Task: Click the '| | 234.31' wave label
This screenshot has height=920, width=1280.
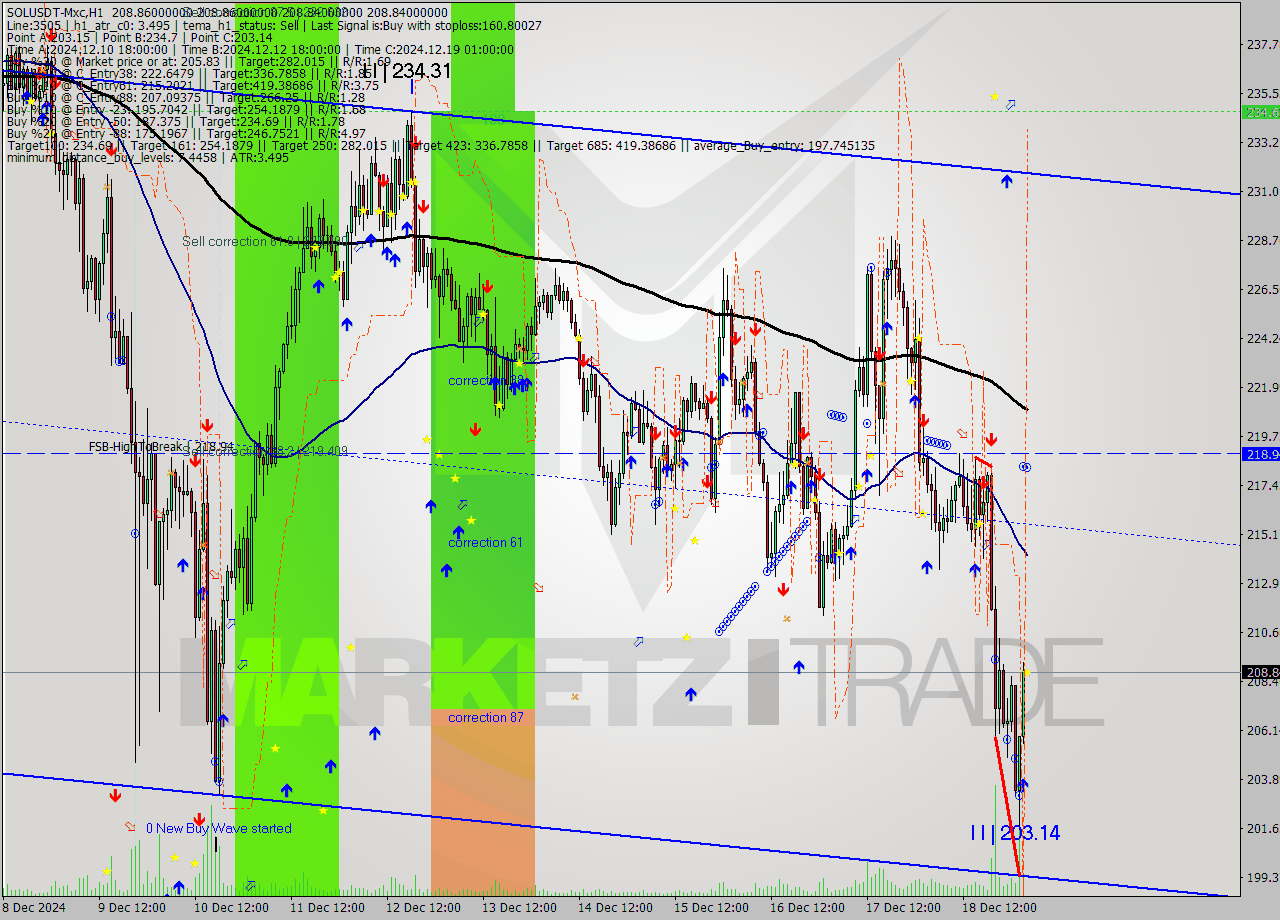Action: tap(406, 71)
